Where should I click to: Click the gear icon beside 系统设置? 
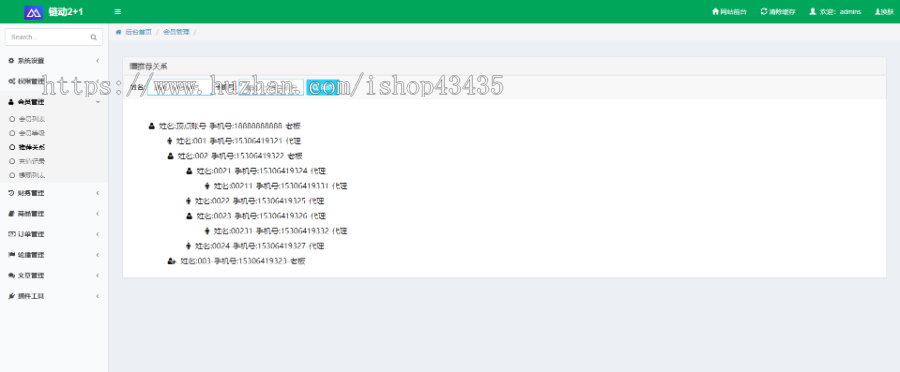point(11,60)
